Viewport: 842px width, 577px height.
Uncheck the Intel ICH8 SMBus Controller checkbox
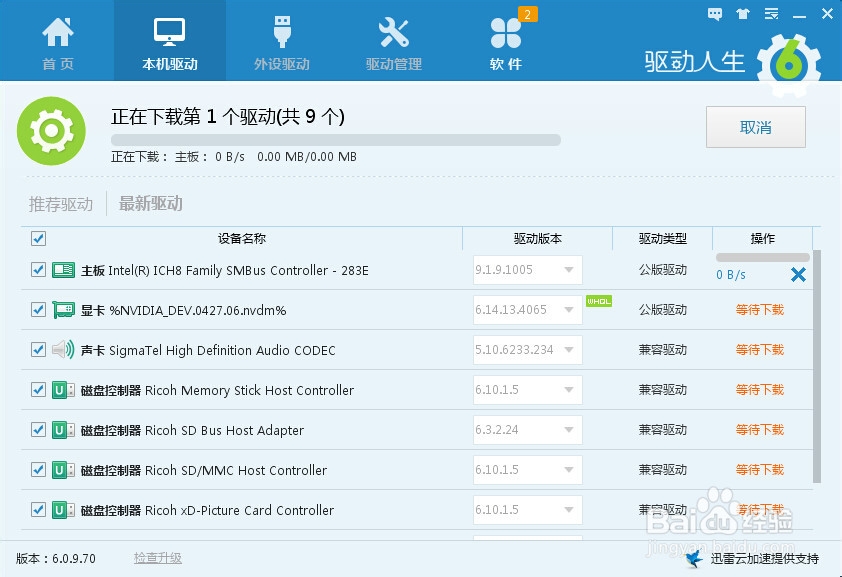[38, 270]
